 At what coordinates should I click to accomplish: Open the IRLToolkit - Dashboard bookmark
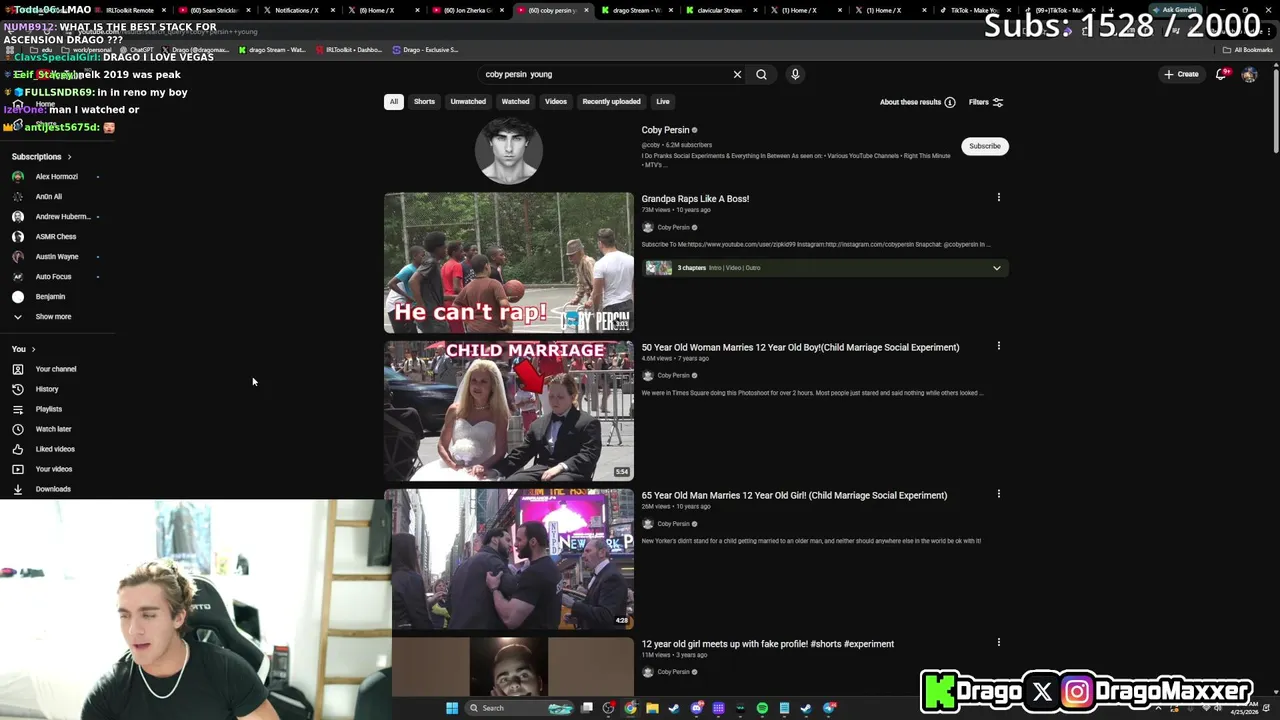[349, 50]
